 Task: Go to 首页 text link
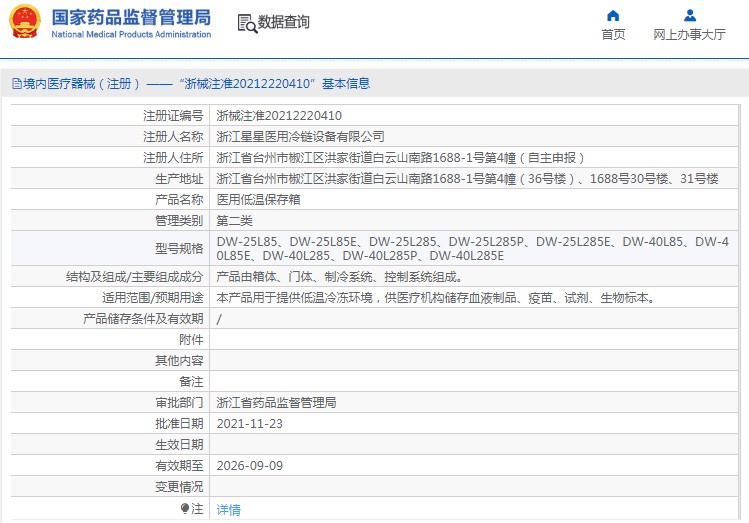[x=613, y=34]
